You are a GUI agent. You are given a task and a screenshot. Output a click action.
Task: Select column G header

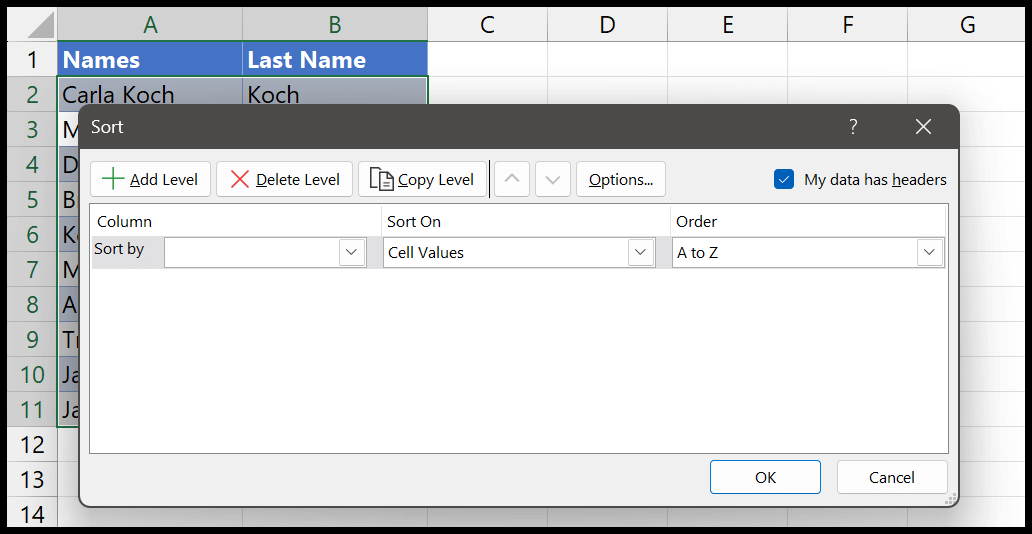click(966, 25)
